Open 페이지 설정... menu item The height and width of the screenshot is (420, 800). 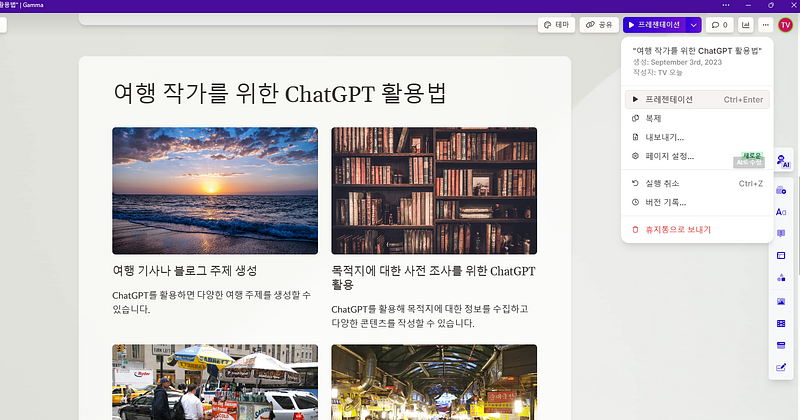pyautogui.click(x=697, y=156)
